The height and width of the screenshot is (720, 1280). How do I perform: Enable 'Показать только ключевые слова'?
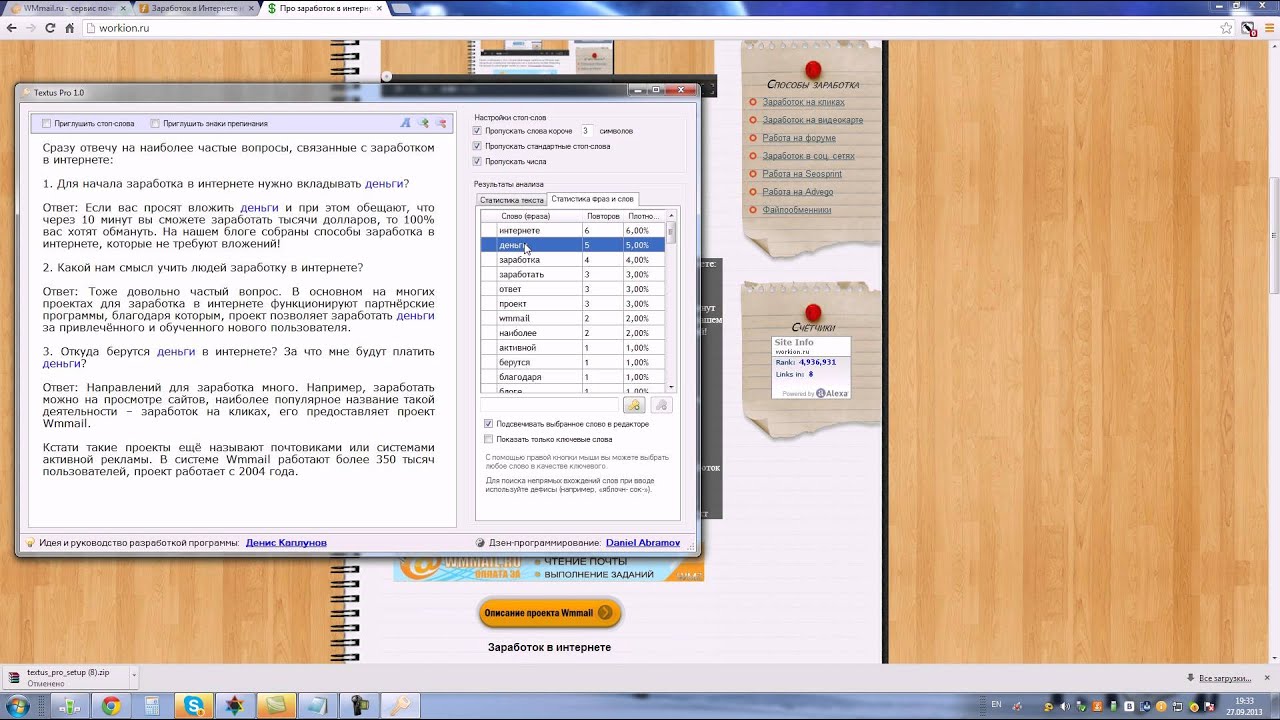coord(488,439)
